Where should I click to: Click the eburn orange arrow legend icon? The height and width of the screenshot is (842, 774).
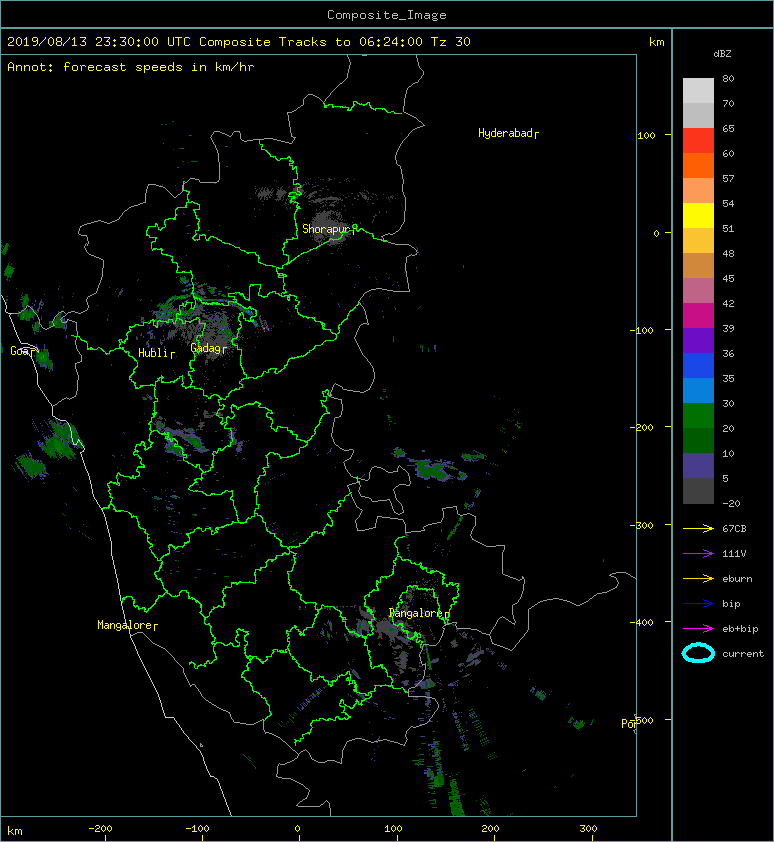click(698, 579)
